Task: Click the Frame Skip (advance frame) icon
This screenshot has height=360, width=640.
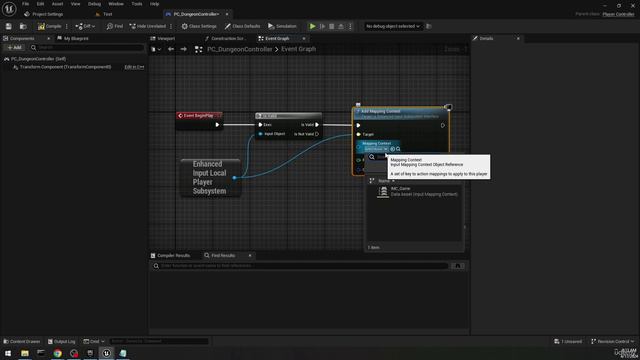Action: [322, 26]
